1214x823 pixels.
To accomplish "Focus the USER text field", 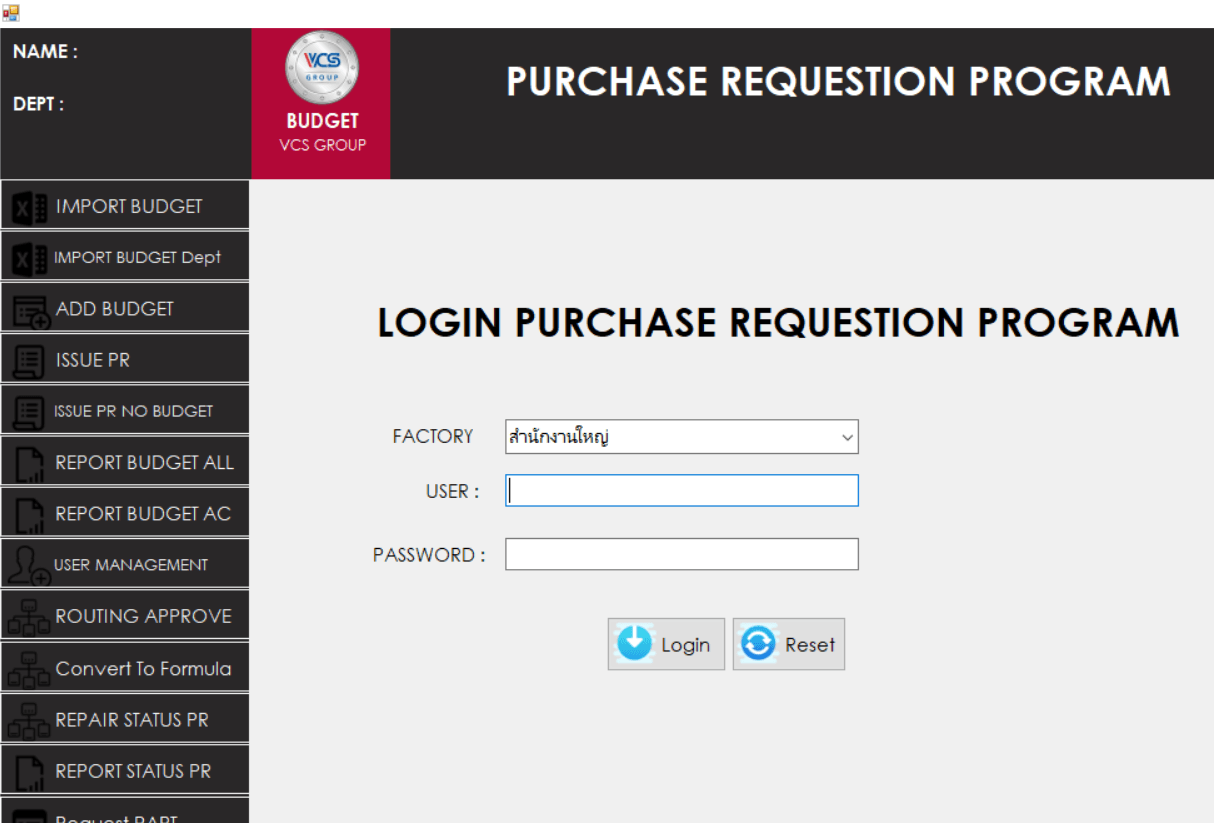I will (681, 491).
